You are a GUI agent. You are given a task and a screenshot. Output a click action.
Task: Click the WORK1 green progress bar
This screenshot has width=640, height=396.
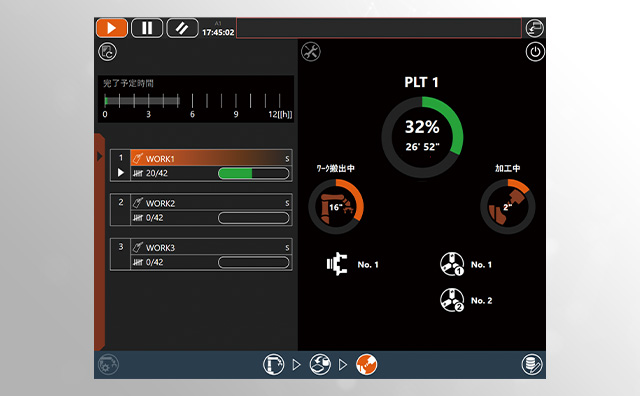click(254, 174)
